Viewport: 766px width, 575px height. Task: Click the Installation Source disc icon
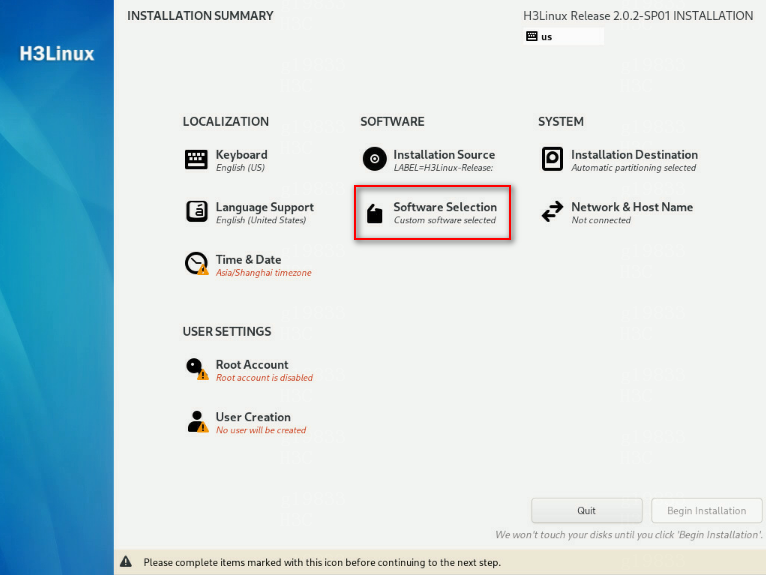coord(375,159)
